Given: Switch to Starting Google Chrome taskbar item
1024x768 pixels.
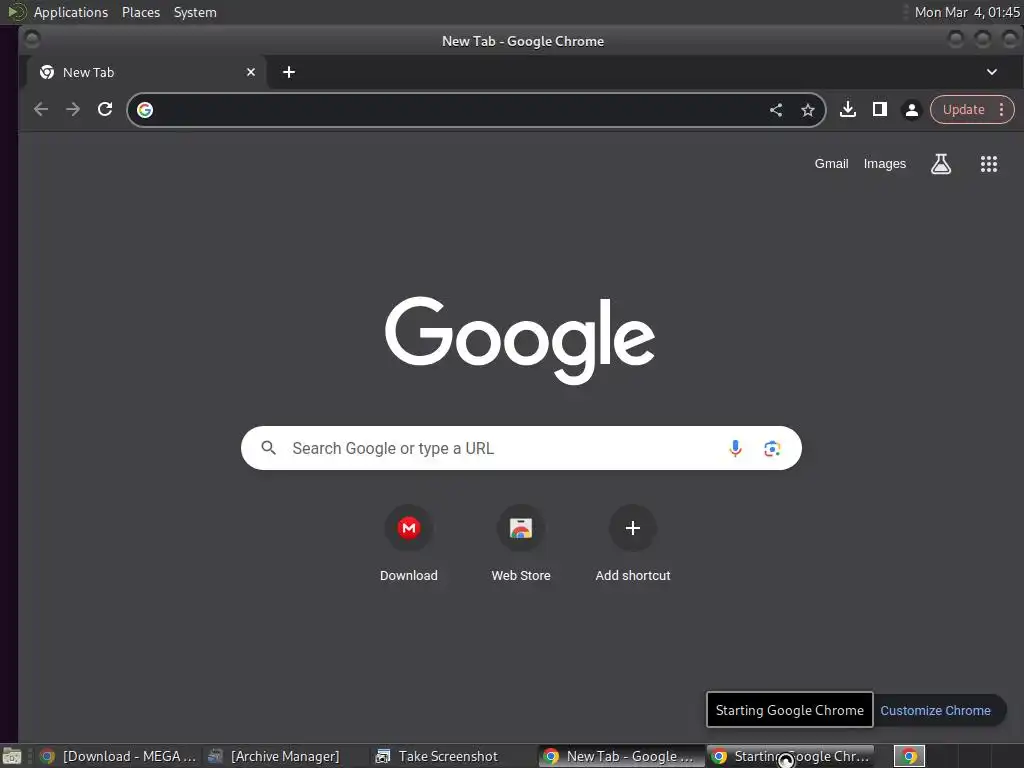Looking at the screenshot, I should click(x=790, y=756).
